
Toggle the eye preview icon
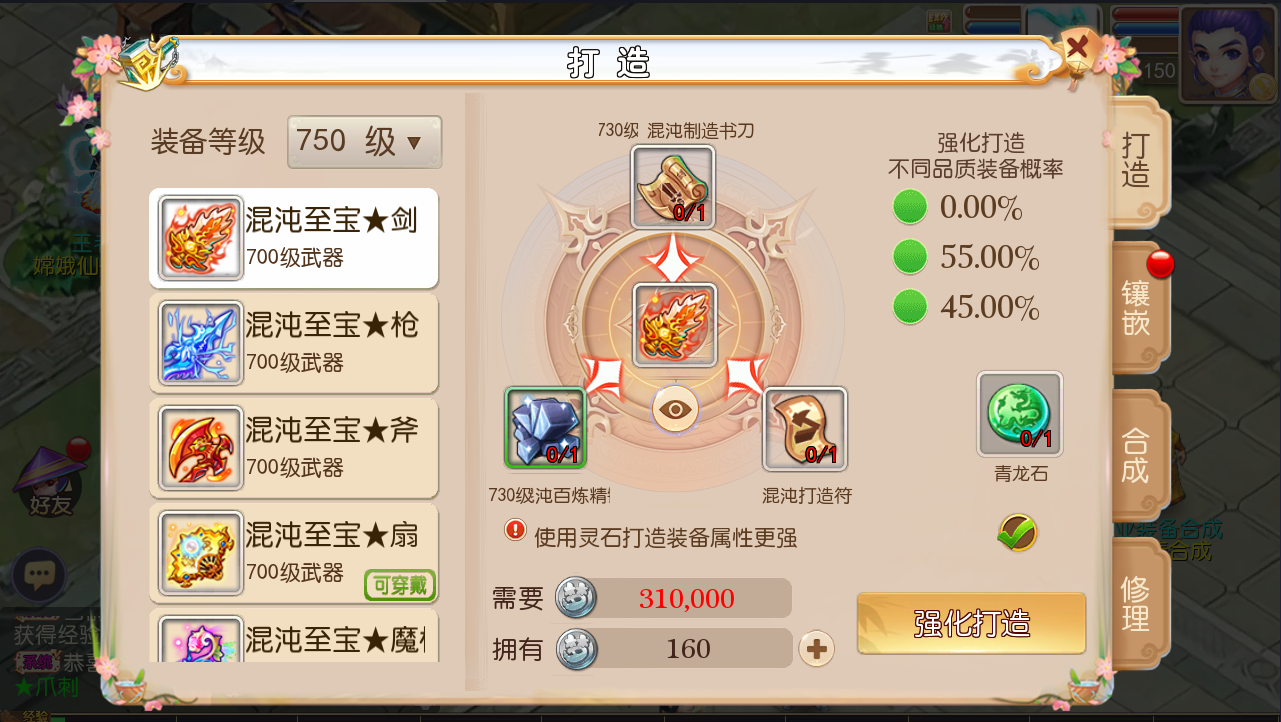coord(676,409)
